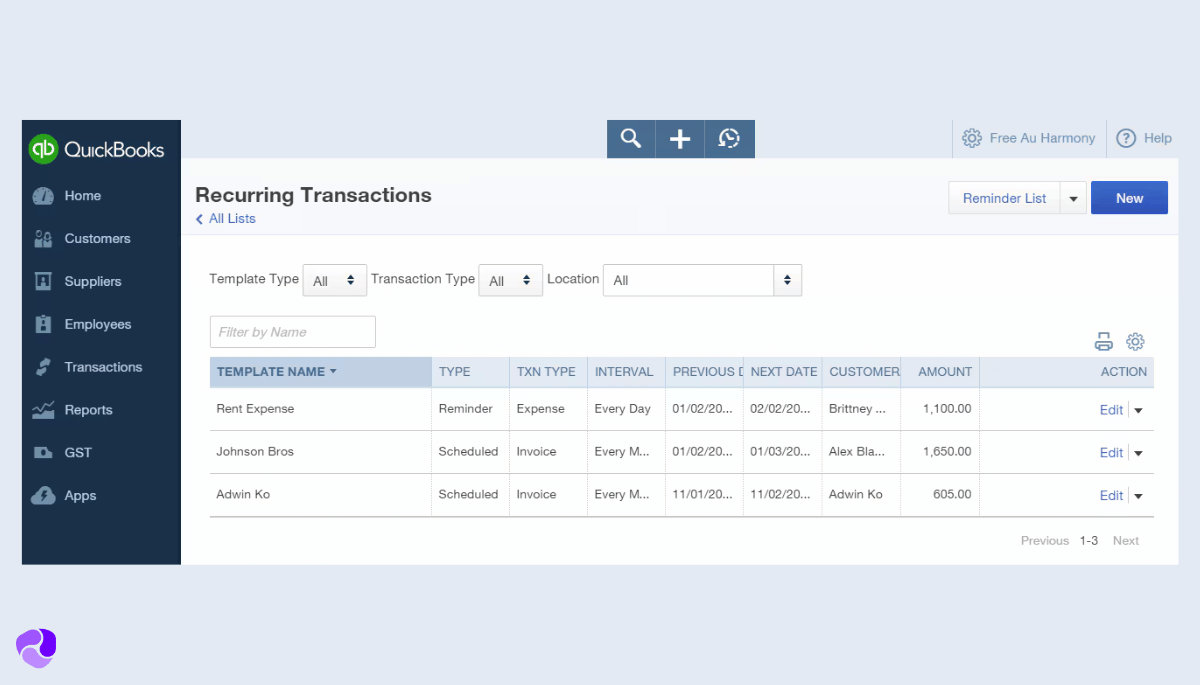Click the QuickBooks logo
Screen dimensions: 1200x685
pos(98,149)
